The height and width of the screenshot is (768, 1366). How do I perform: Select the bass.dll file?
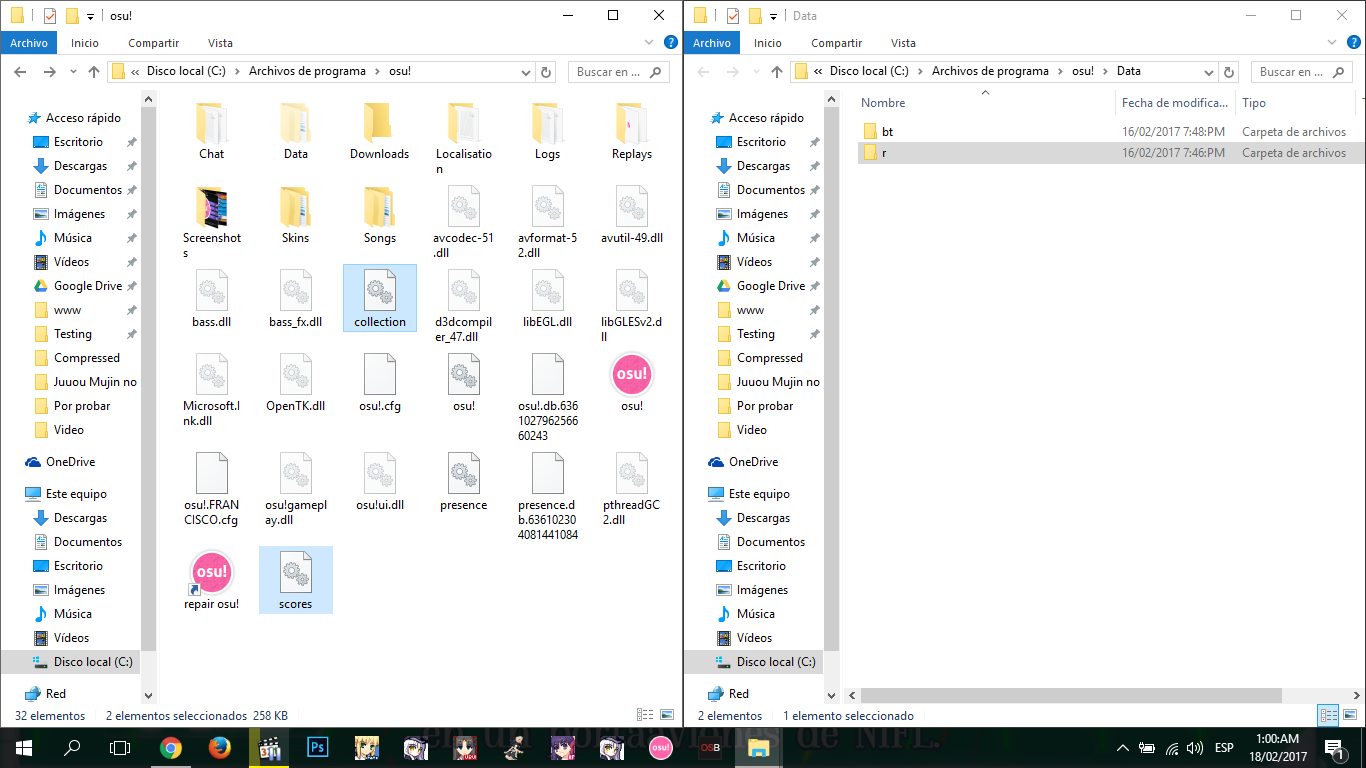point(212,299)
